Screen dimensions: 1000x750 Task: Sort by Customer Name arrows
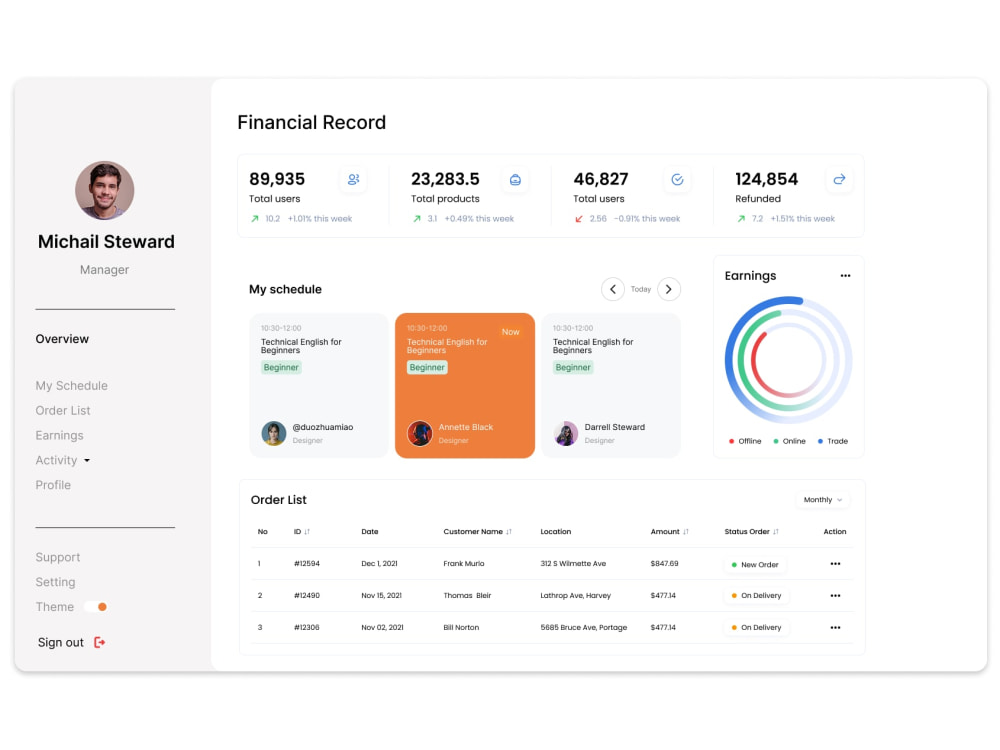coord(508,531)
